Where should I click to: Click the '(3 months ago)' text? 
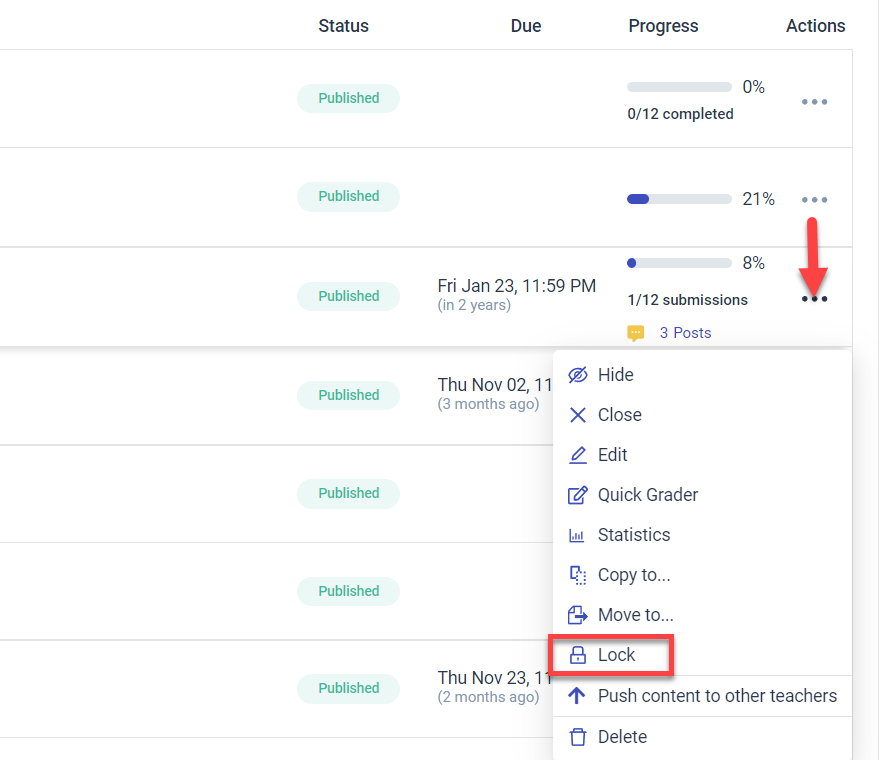coord(488,404)
